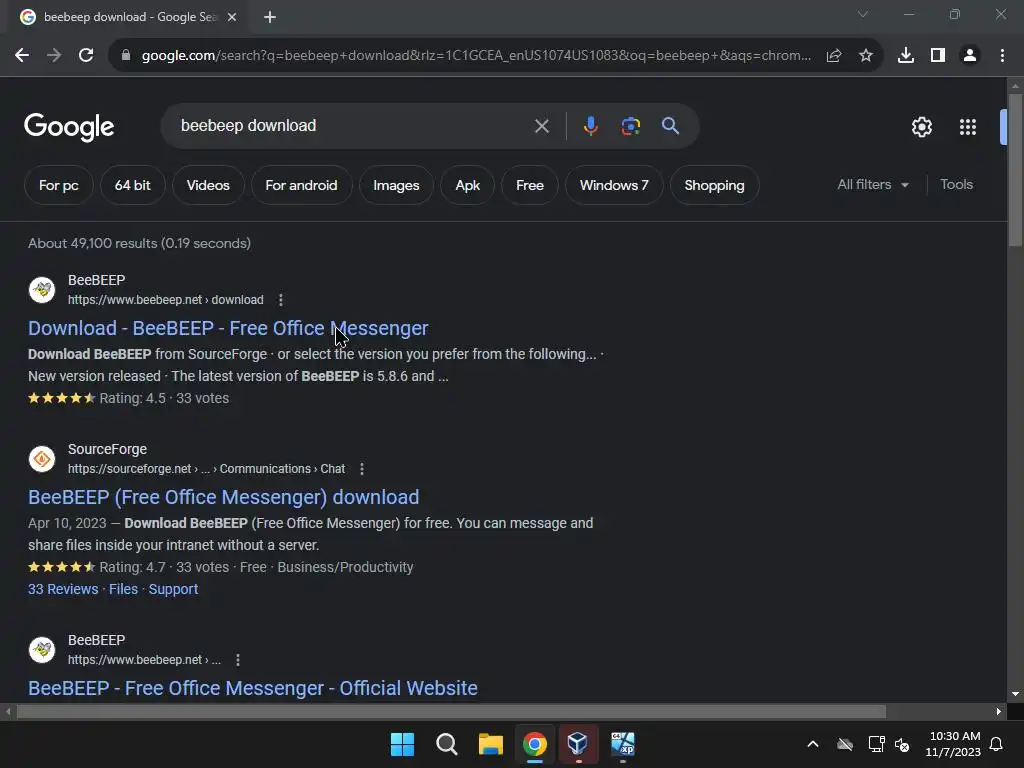Viewport: 1024px width, 768px height.
Task: Open the 33 Reviews link
Action: [x=63, y=589]
